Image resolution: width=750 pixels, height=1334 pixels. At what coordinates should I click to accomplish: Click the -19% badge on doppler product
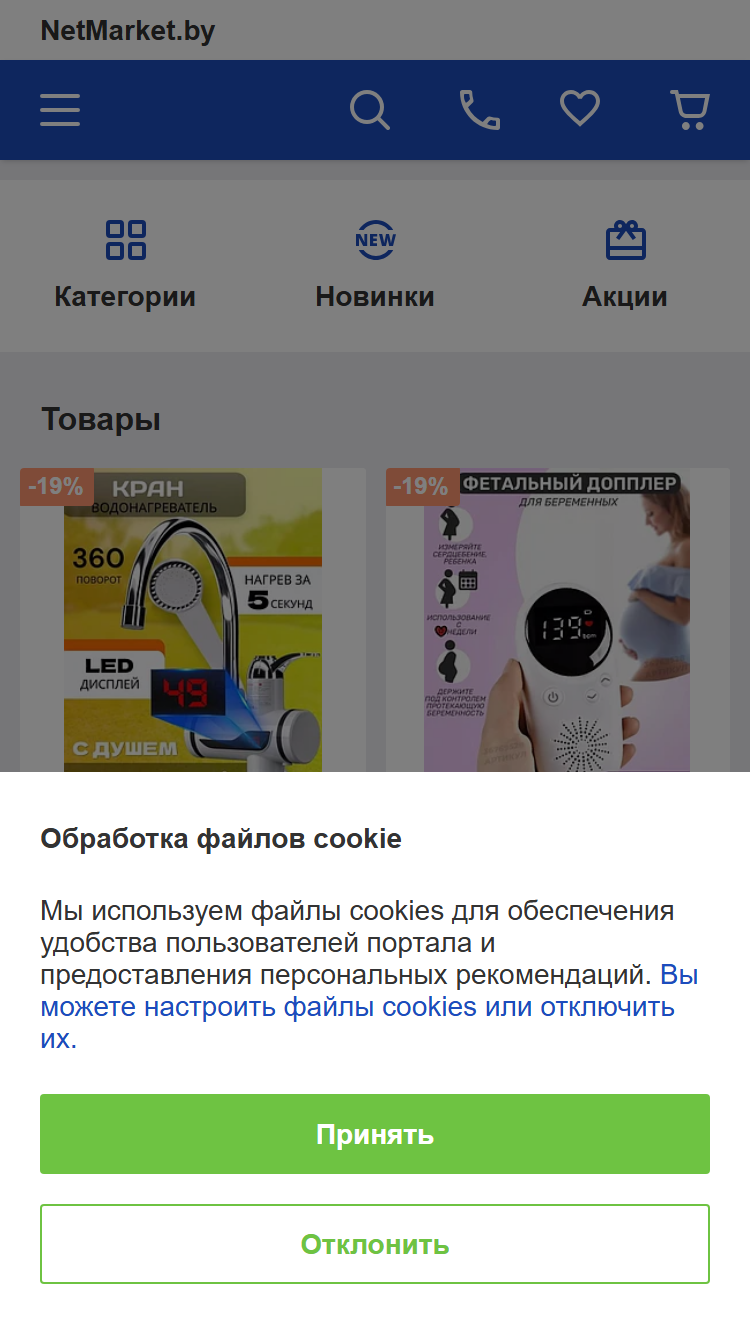tap(423, 487)
